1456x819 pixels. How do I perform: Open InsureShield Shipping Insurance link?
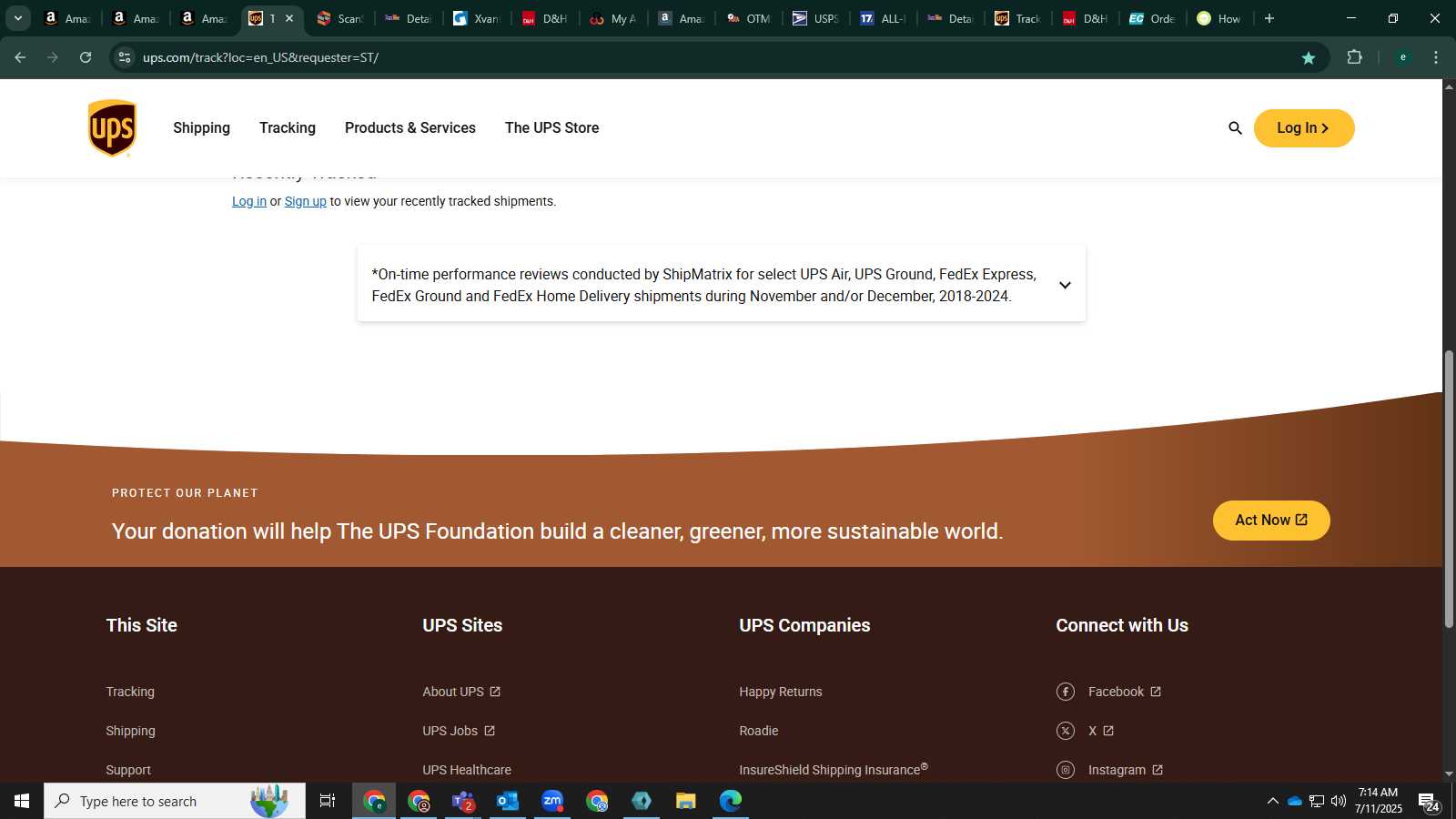[834, 770]
